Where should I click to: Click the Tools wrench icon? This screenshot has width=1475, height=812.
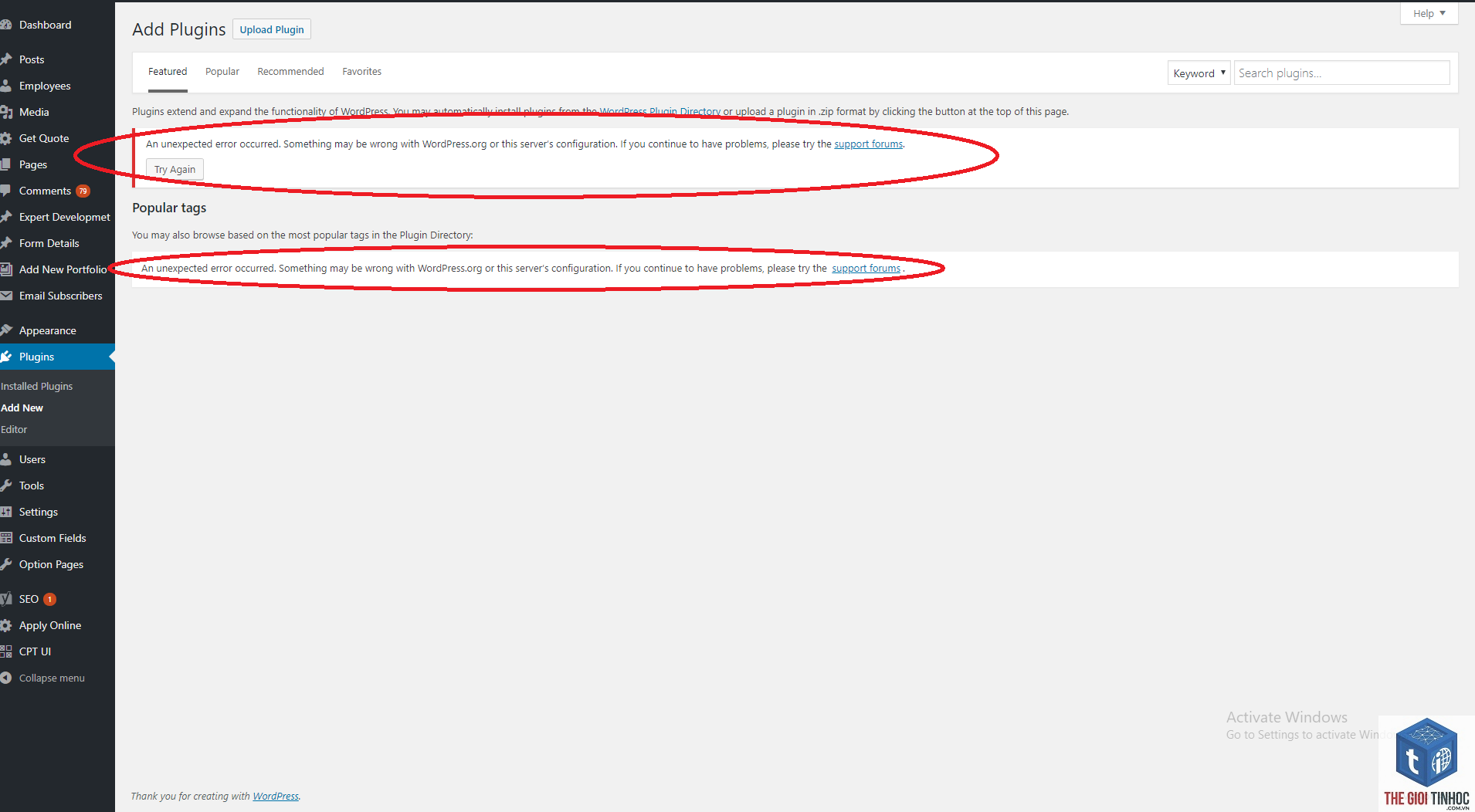tap(5, 486)
